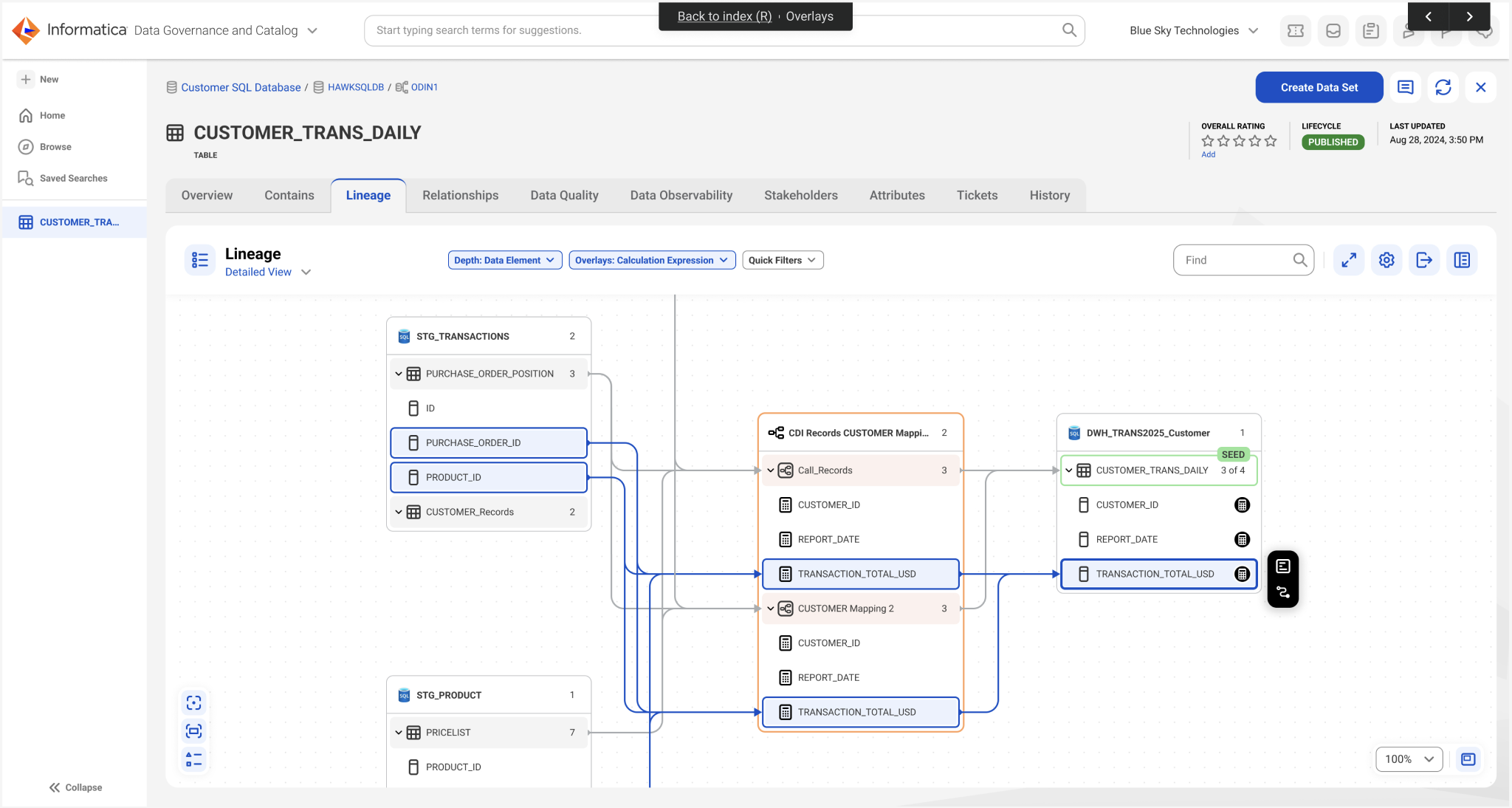This screenshot has height=808, width=1512.
Task: Open the Relationships tab
Action: [x=461, y=195]
